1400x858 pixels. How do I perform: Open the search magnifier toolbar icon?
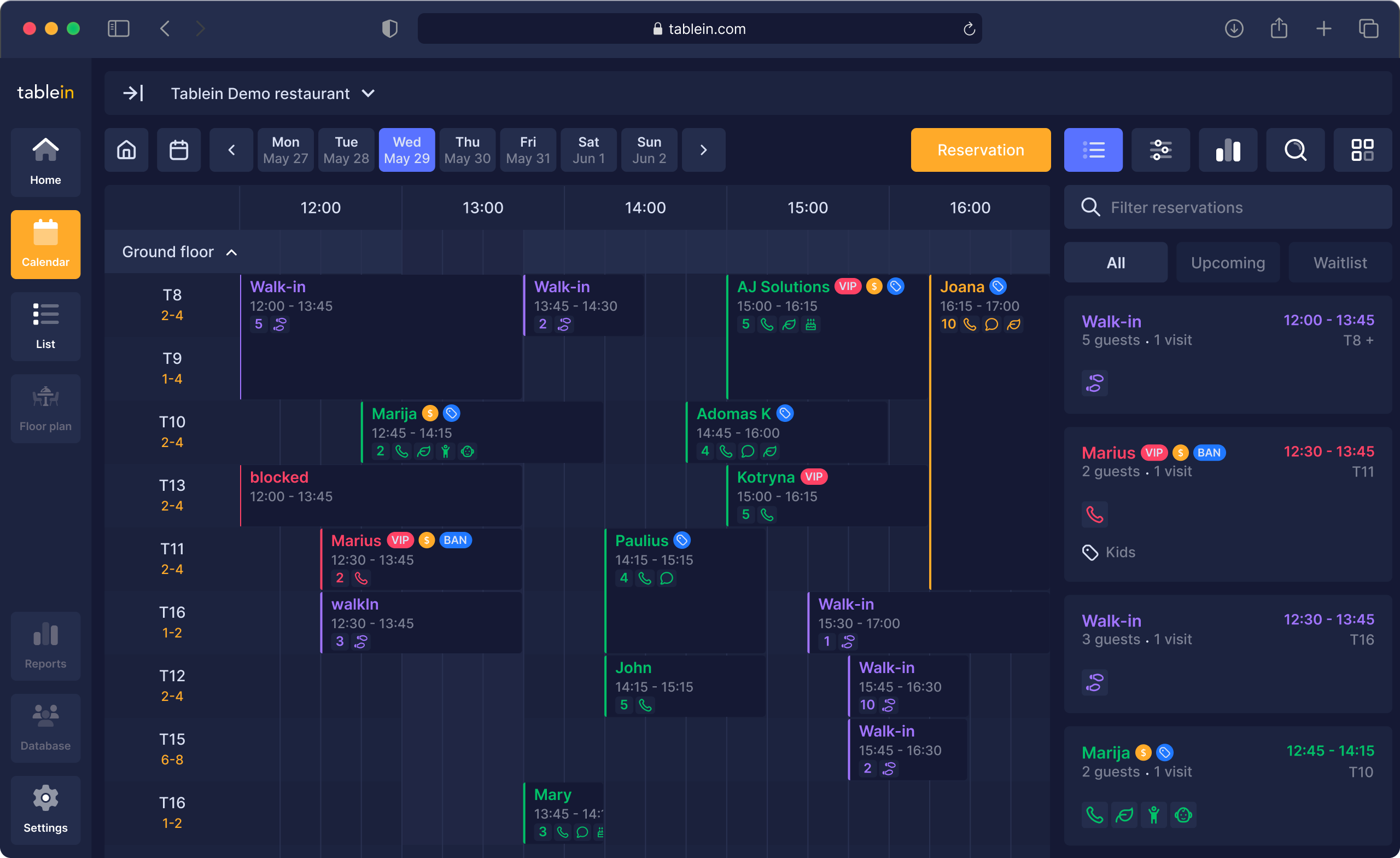[x=1295, y=150]
